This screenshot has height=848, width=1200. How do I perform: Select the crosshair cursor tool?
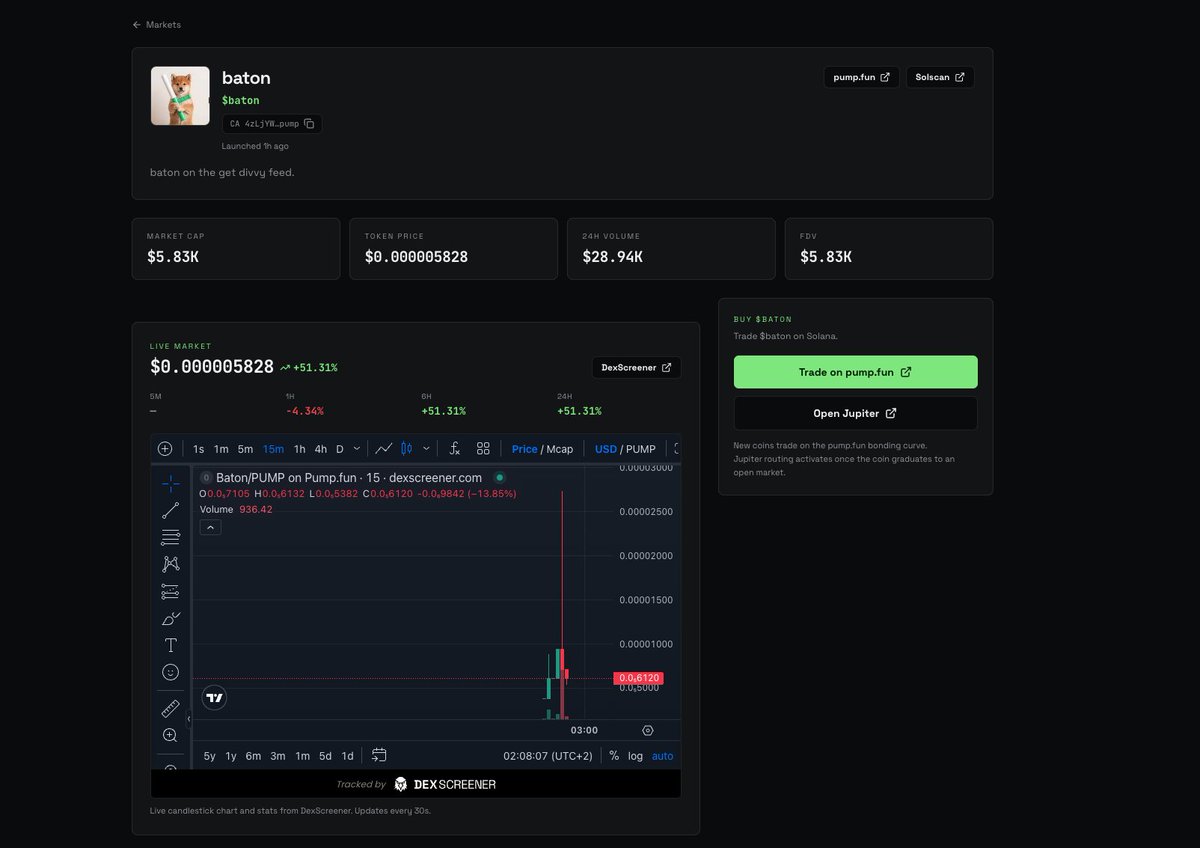170,483
